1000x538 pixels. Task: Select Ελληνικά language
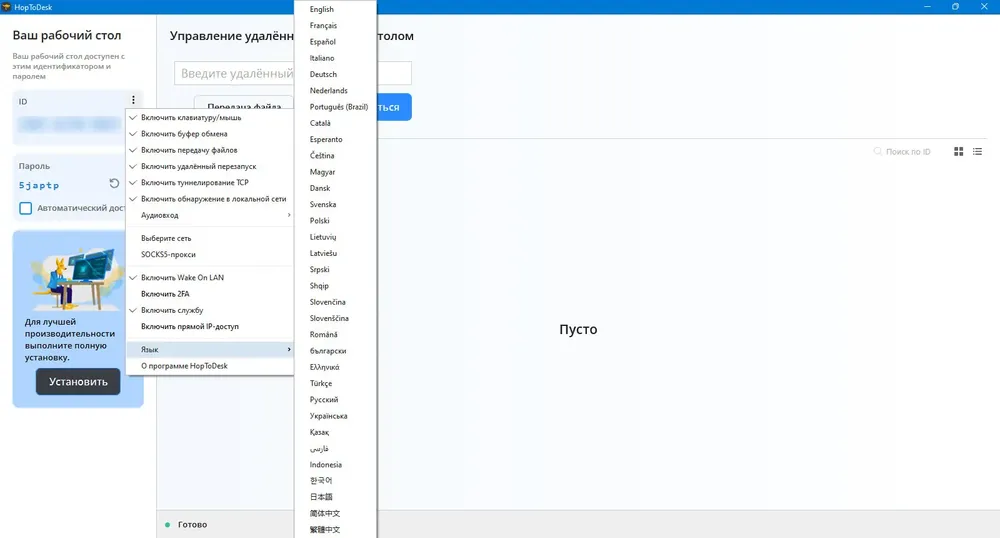[335, 367]
